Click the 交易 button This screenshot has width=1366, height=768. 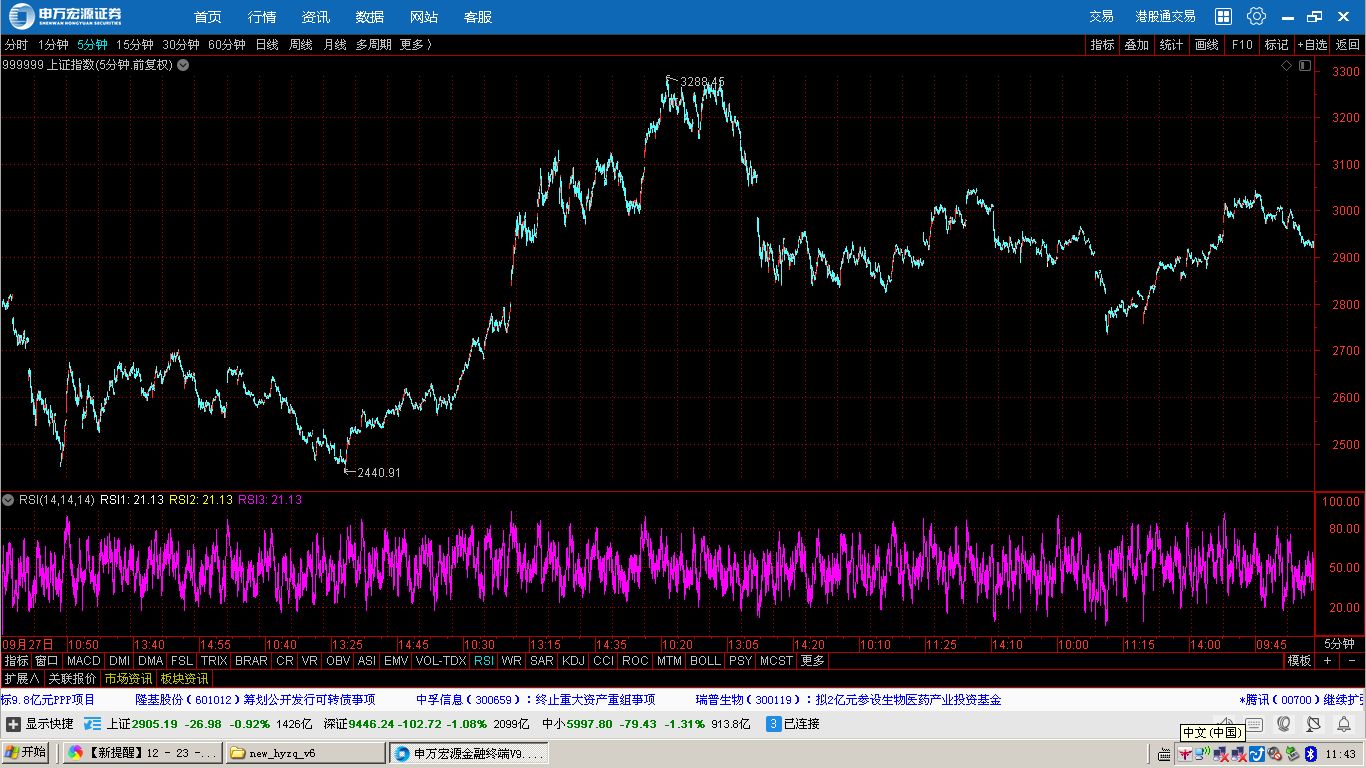[x=1101, y=17]
